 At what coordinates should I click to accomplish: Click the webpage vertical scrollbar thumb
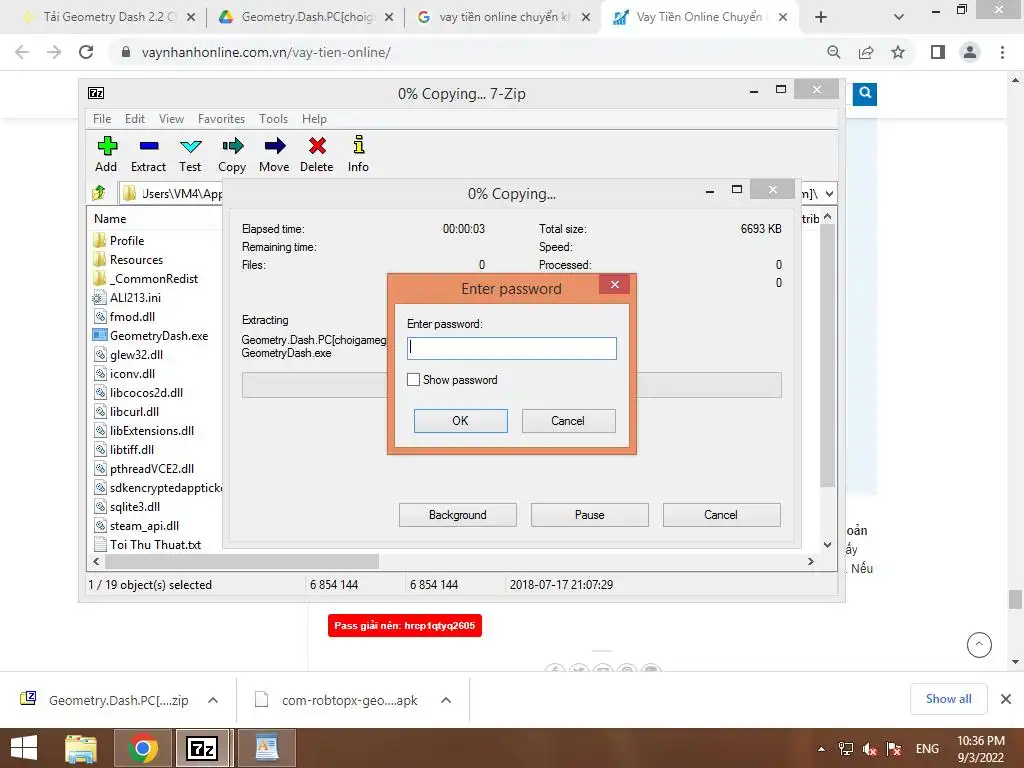[1015, 599]
